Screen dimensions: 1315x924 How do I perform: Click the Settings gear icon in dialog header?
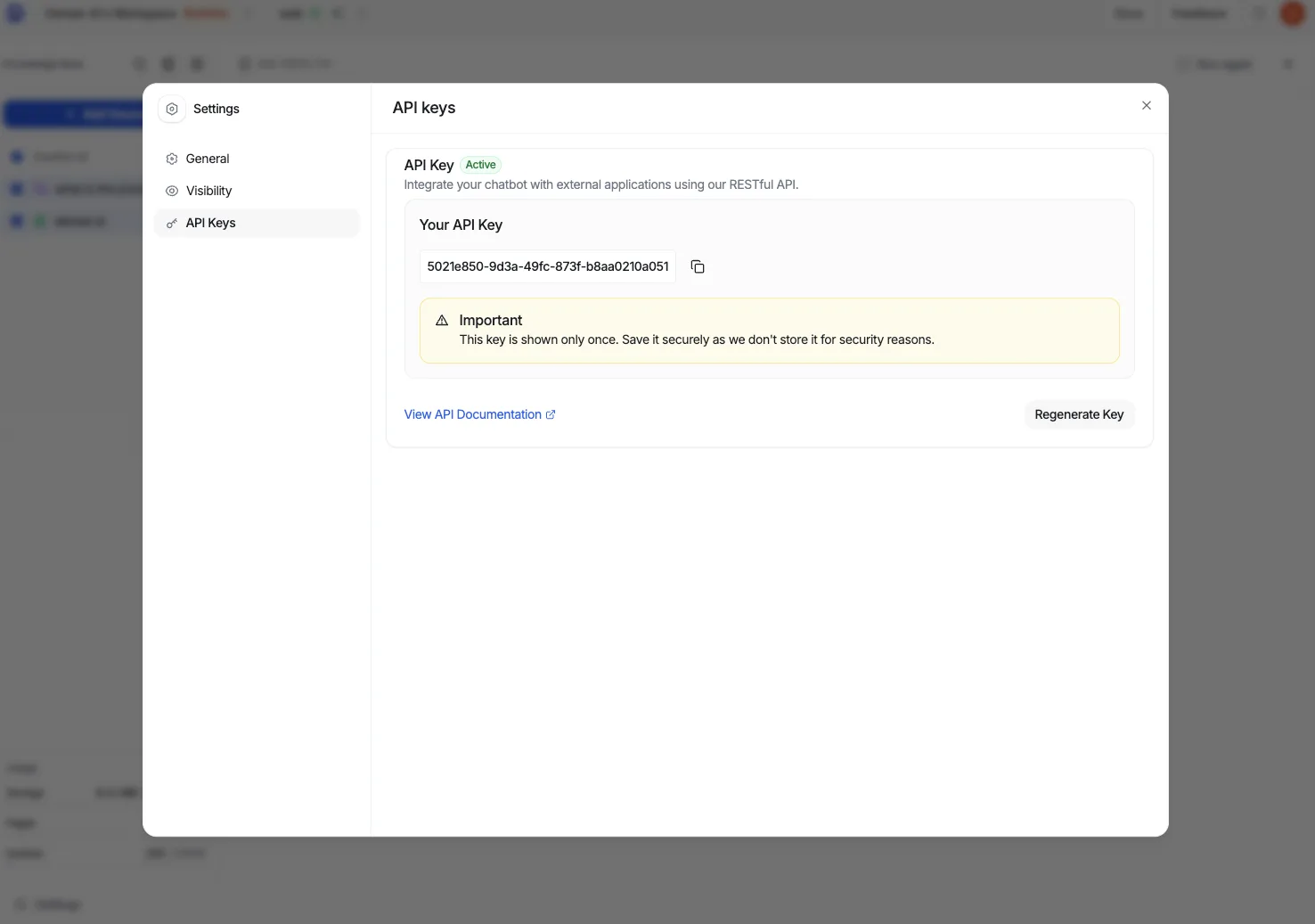[172, 109]
